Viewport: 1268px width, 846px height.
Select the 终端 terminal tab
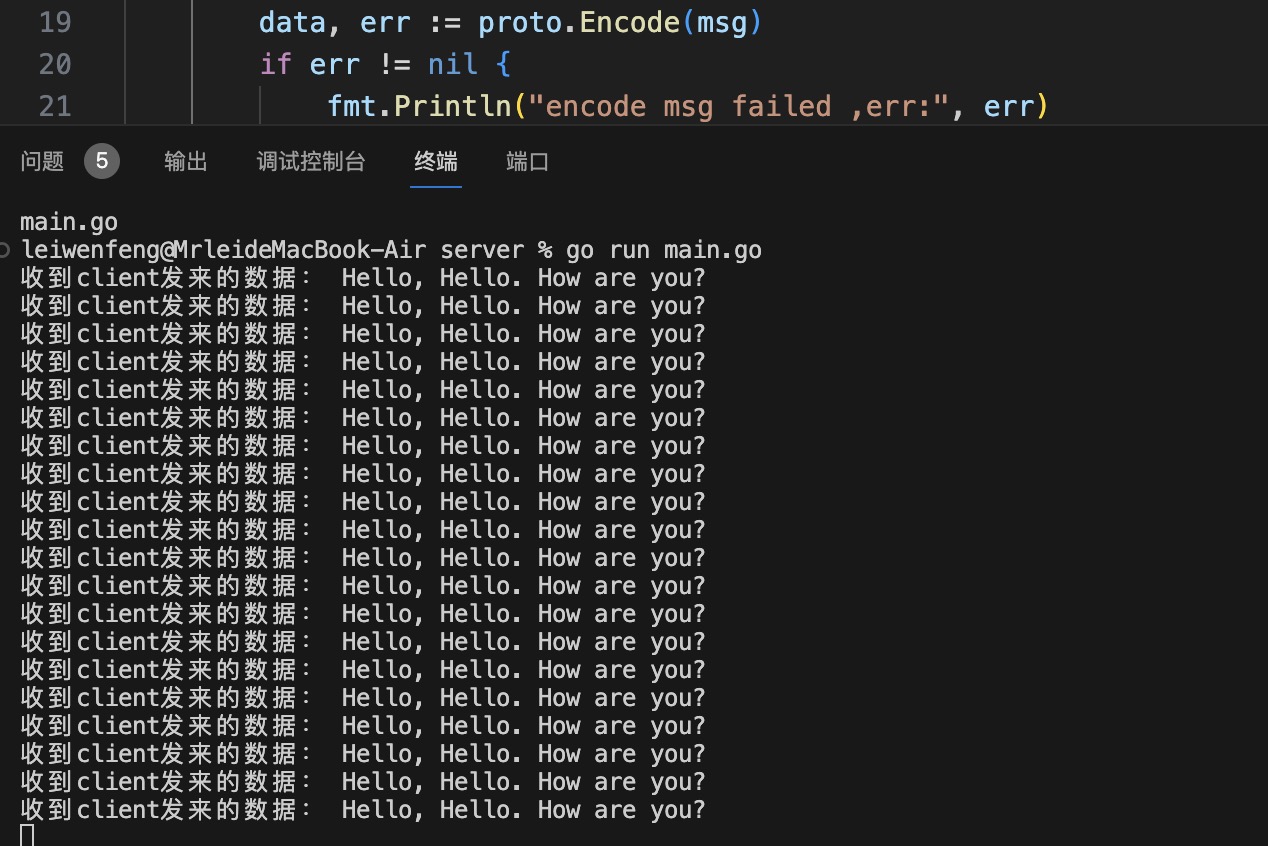[x=436, y=161]
